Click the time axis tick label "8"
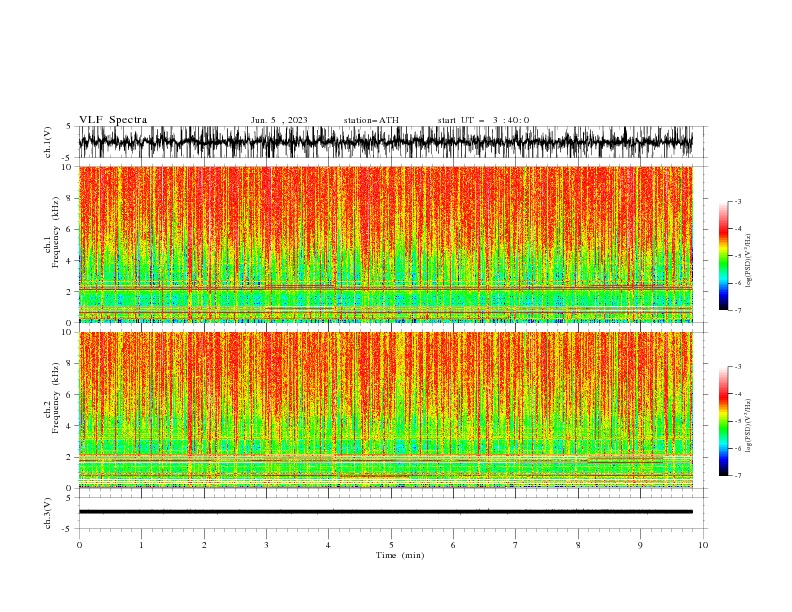Screen dimensions: 792x612 click(578, 545)
